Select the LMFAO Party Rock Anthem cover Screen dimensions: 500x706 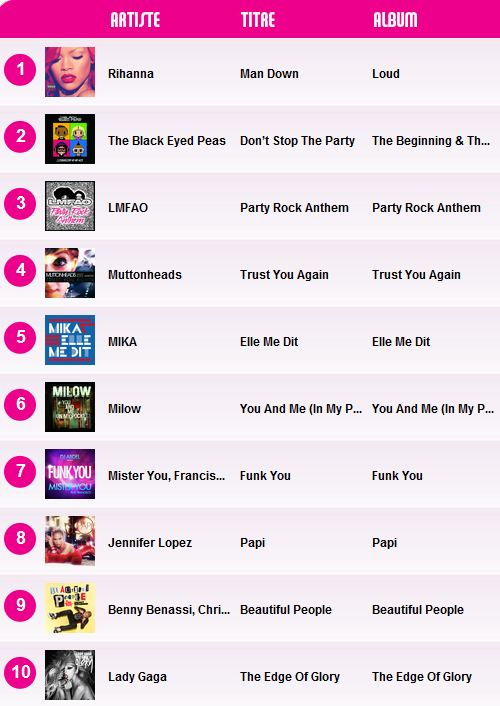(x=70, y=206)
